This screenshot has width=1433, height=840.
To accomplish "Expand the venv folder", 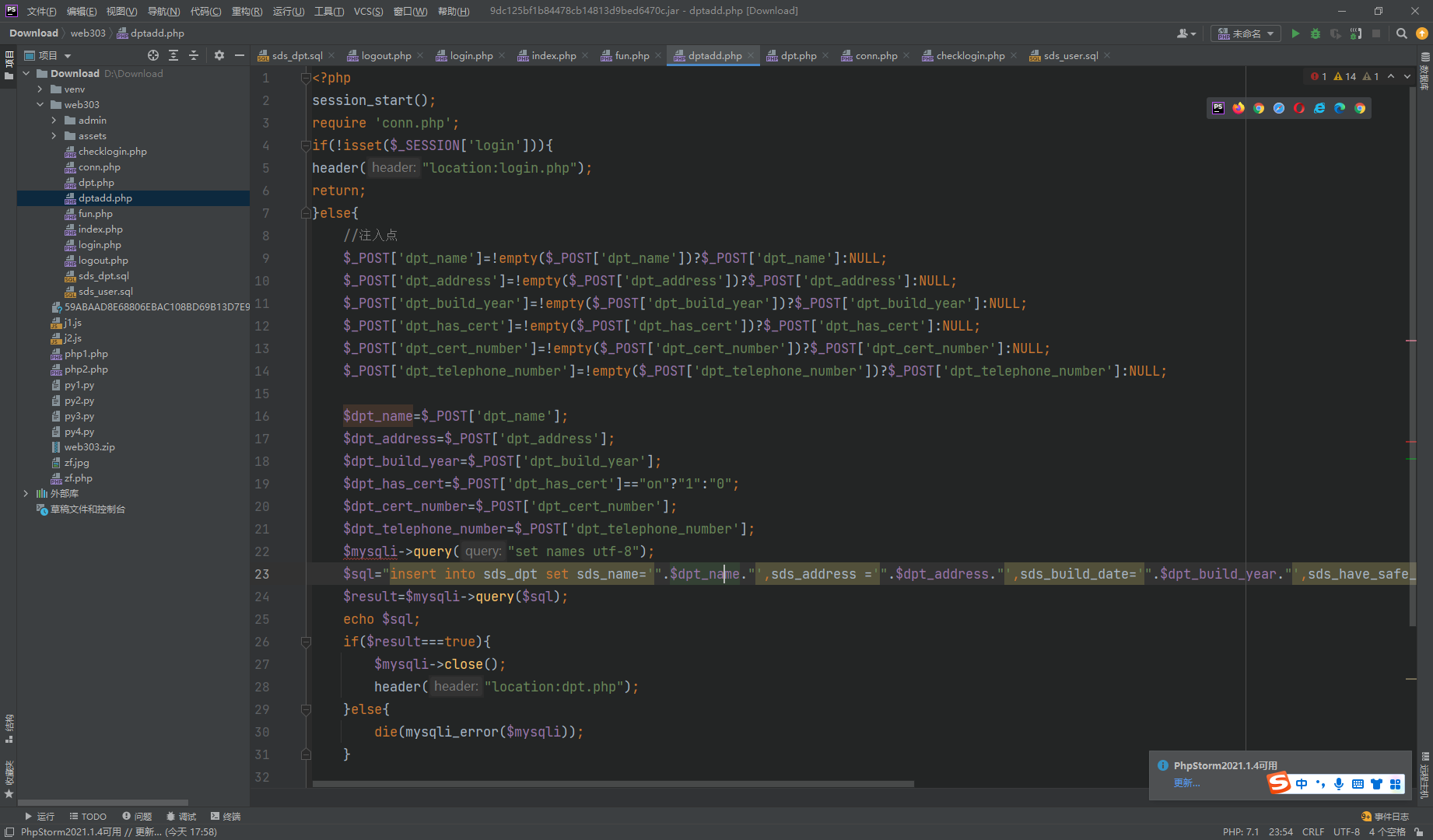I will coord(40,89).
